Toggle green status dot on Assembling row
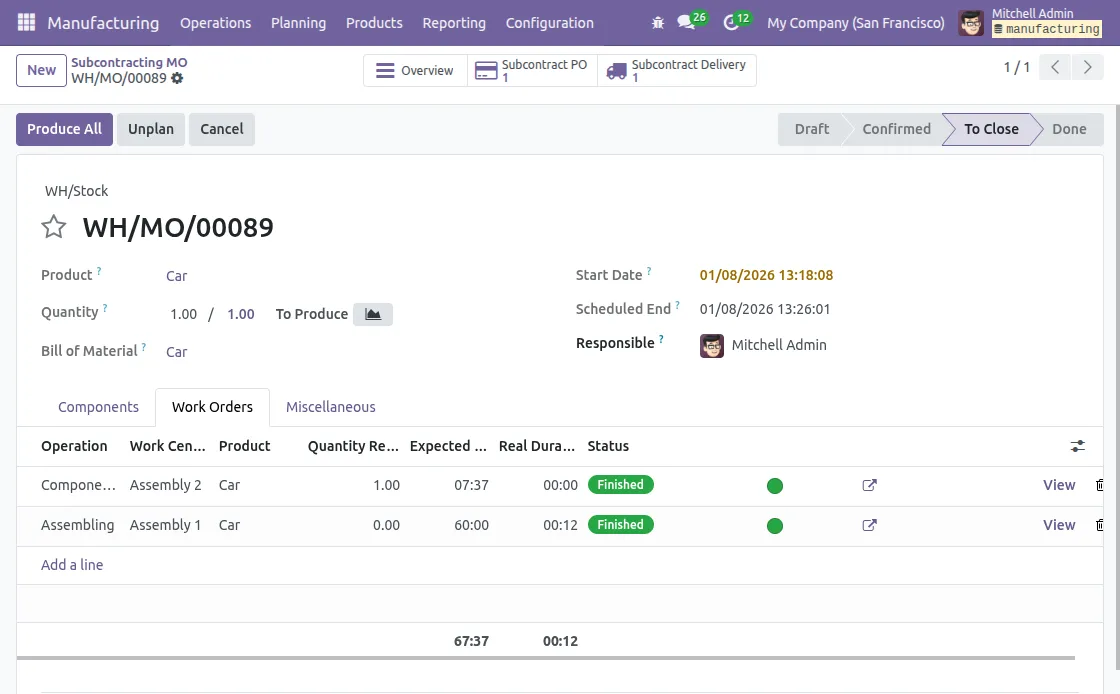1120x694 pixels. [x=774, y=526]
